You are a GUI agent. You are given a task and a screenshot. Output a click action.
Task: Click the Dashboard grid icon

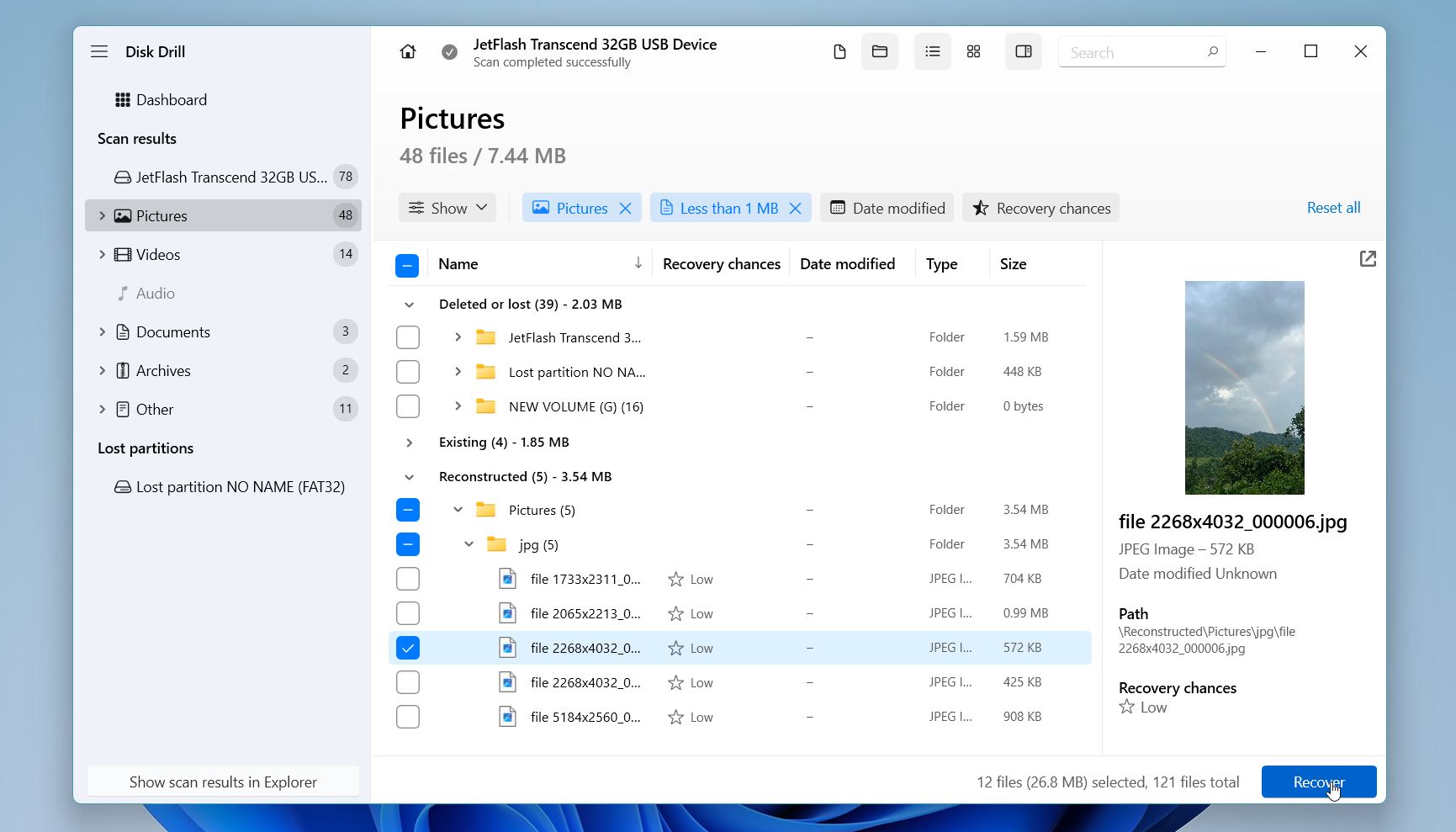(x=123, y=99)
